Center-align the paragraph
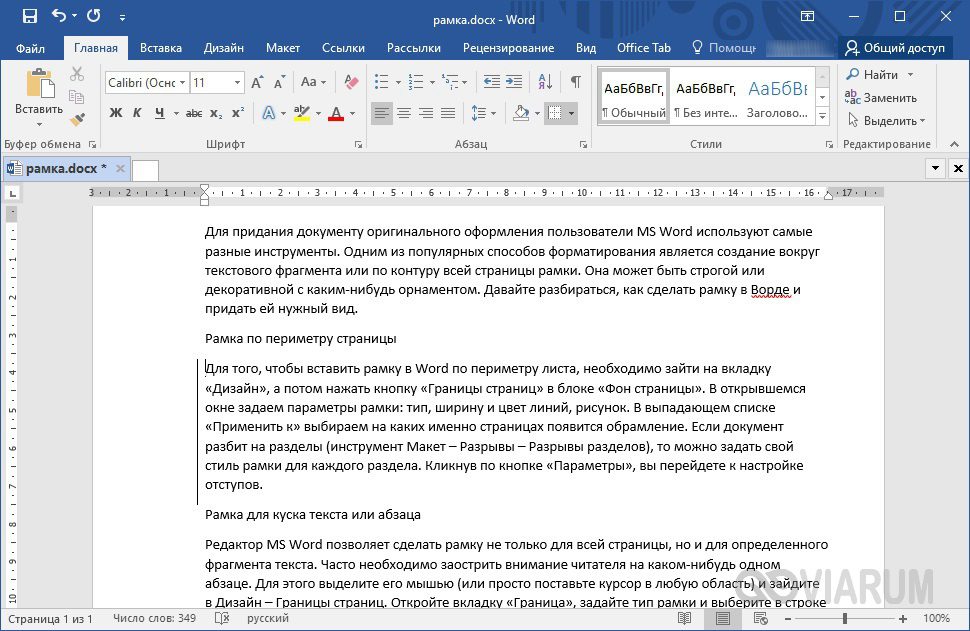Image resolution: width=970 pixels, height=631 pixels. [x=404, y=113]
